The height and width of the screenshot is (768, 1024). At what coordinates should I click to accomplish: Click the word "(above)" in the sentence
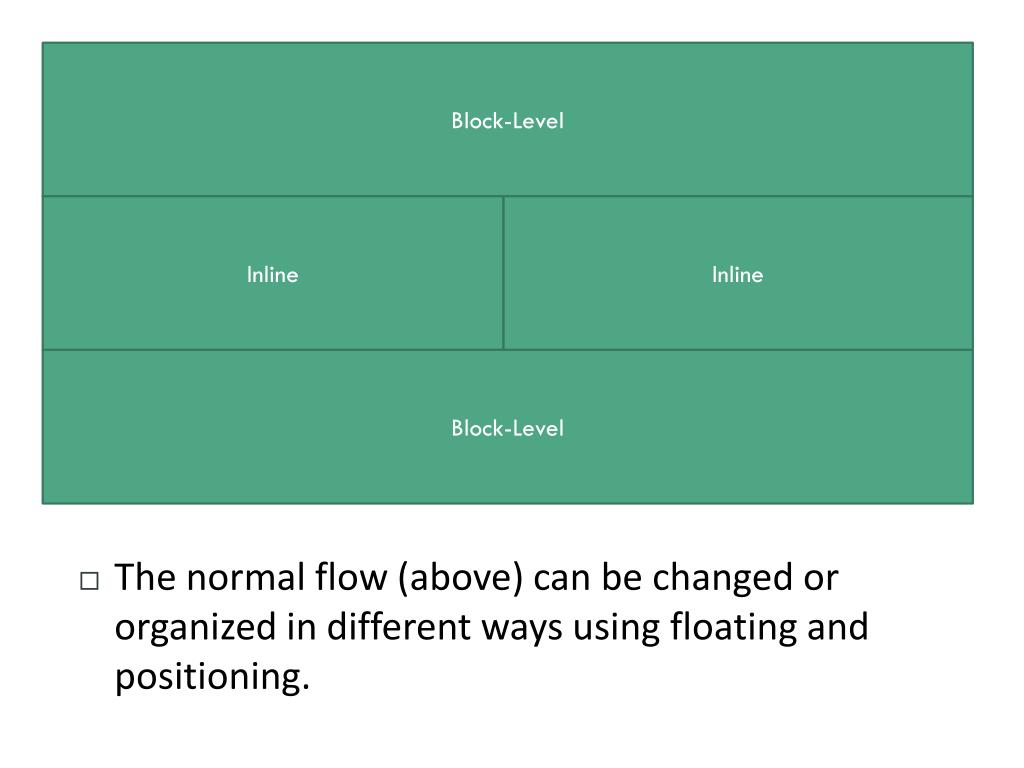[x=460, y=578]
